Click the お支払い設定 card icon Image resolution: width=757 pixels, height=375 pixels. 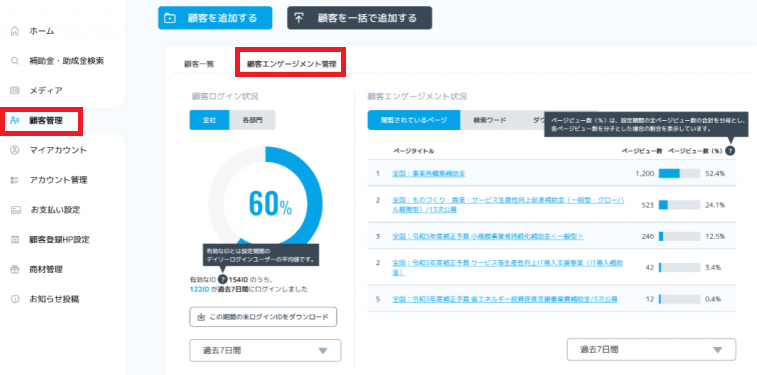(15, 210)
